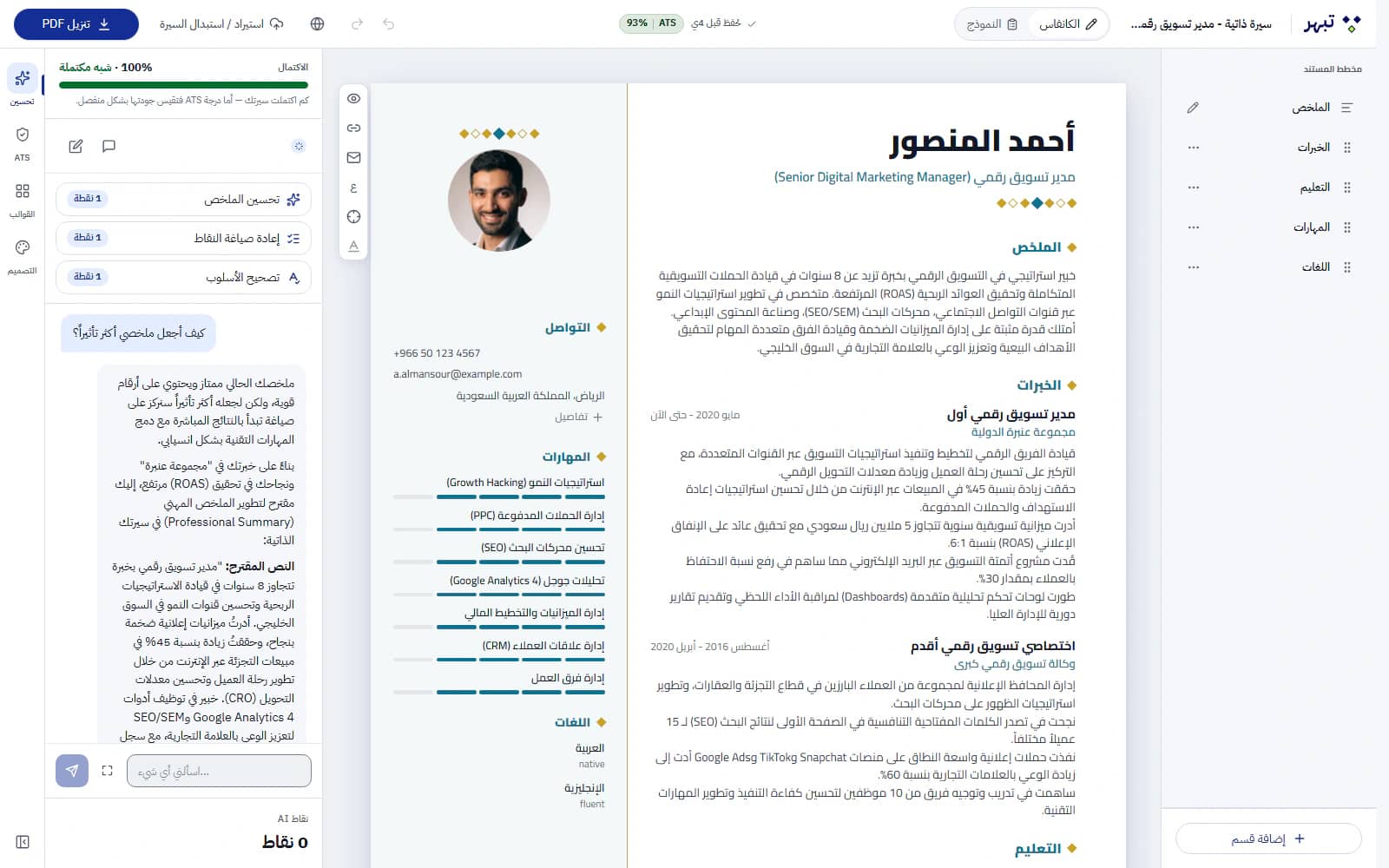The image size is (1389, 868).
Task: Click the redo arrow in top bar
Action: click(357, 24)
